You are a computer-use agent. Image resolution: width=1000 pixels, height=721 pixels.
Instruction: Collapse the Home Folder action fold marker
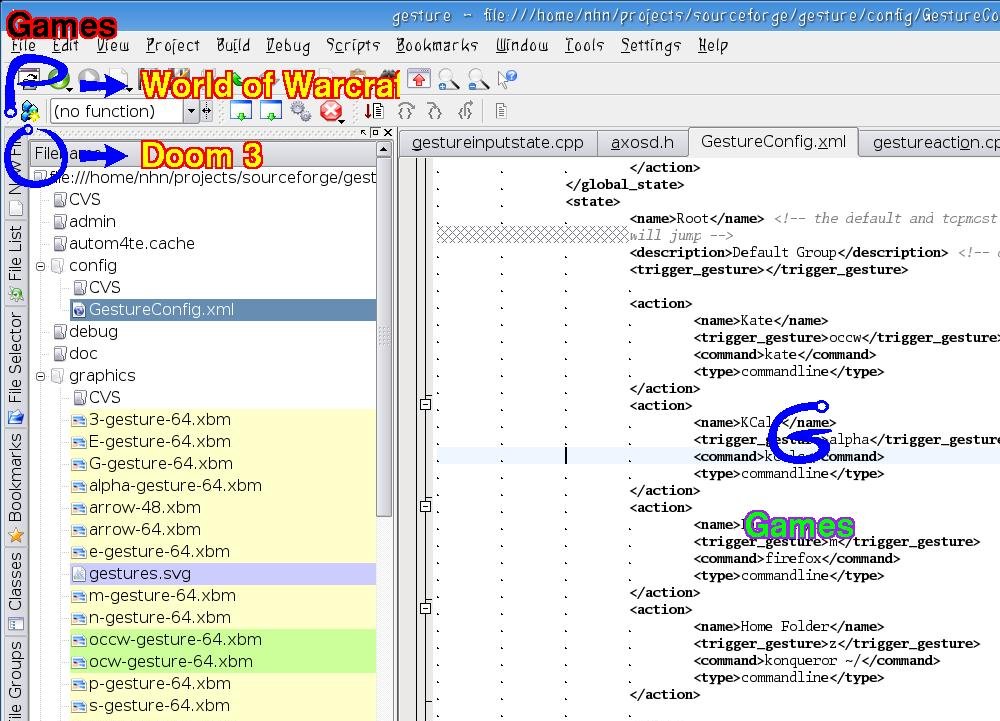[x=425, y=608]
